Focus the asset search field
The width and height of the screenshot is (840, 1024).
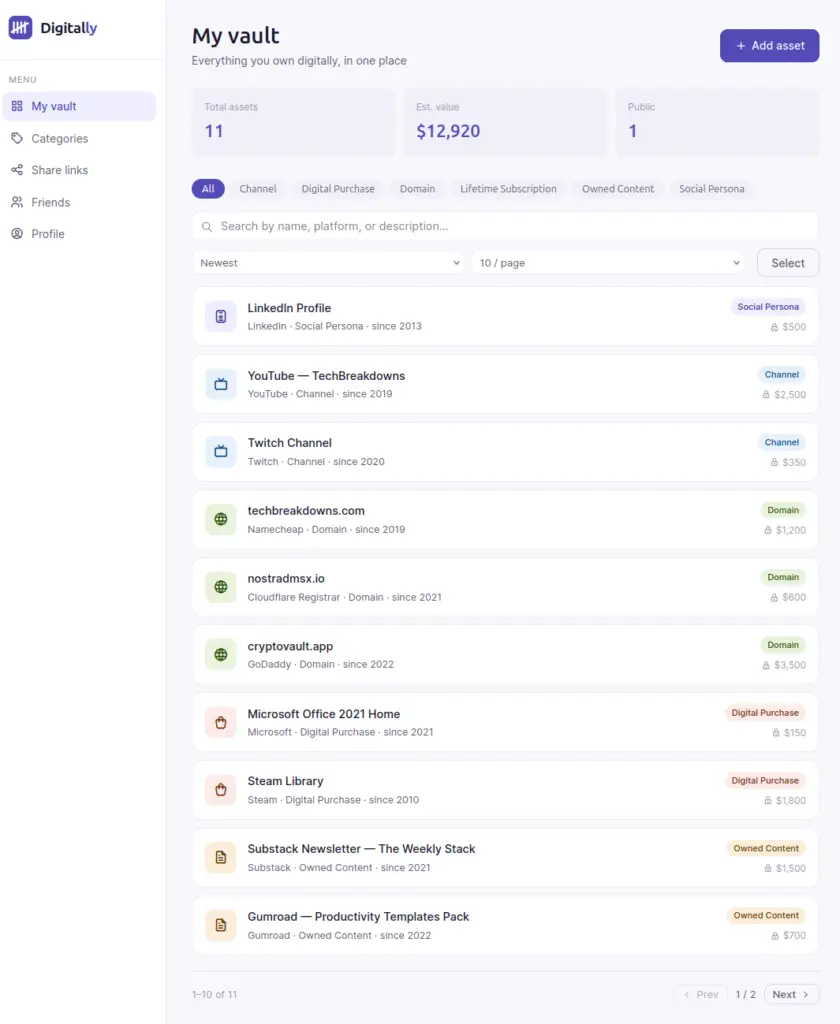[505, 227]
